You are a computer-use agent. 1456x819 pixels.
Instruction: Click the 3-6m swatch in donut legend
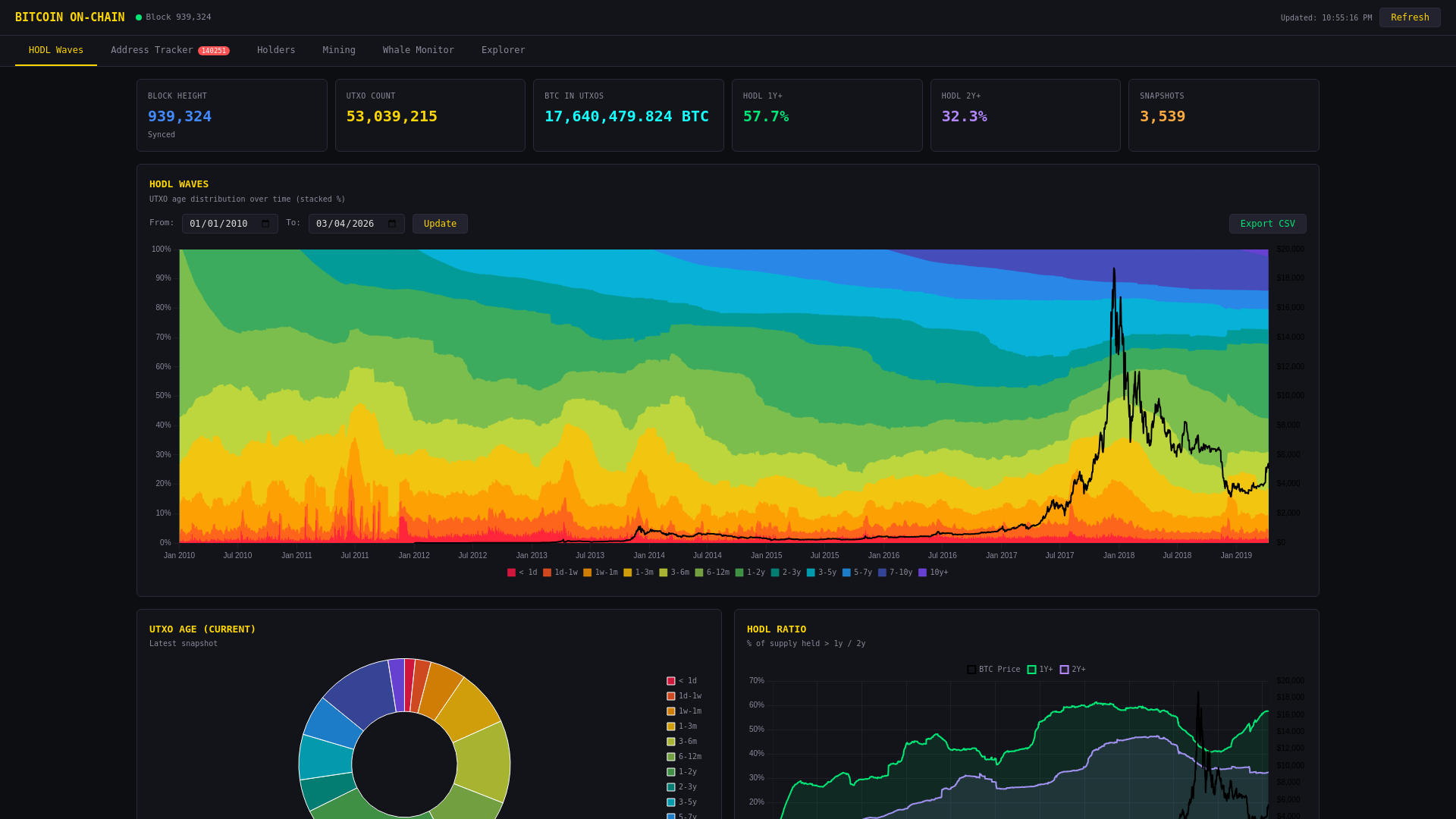tap(670, 741)
